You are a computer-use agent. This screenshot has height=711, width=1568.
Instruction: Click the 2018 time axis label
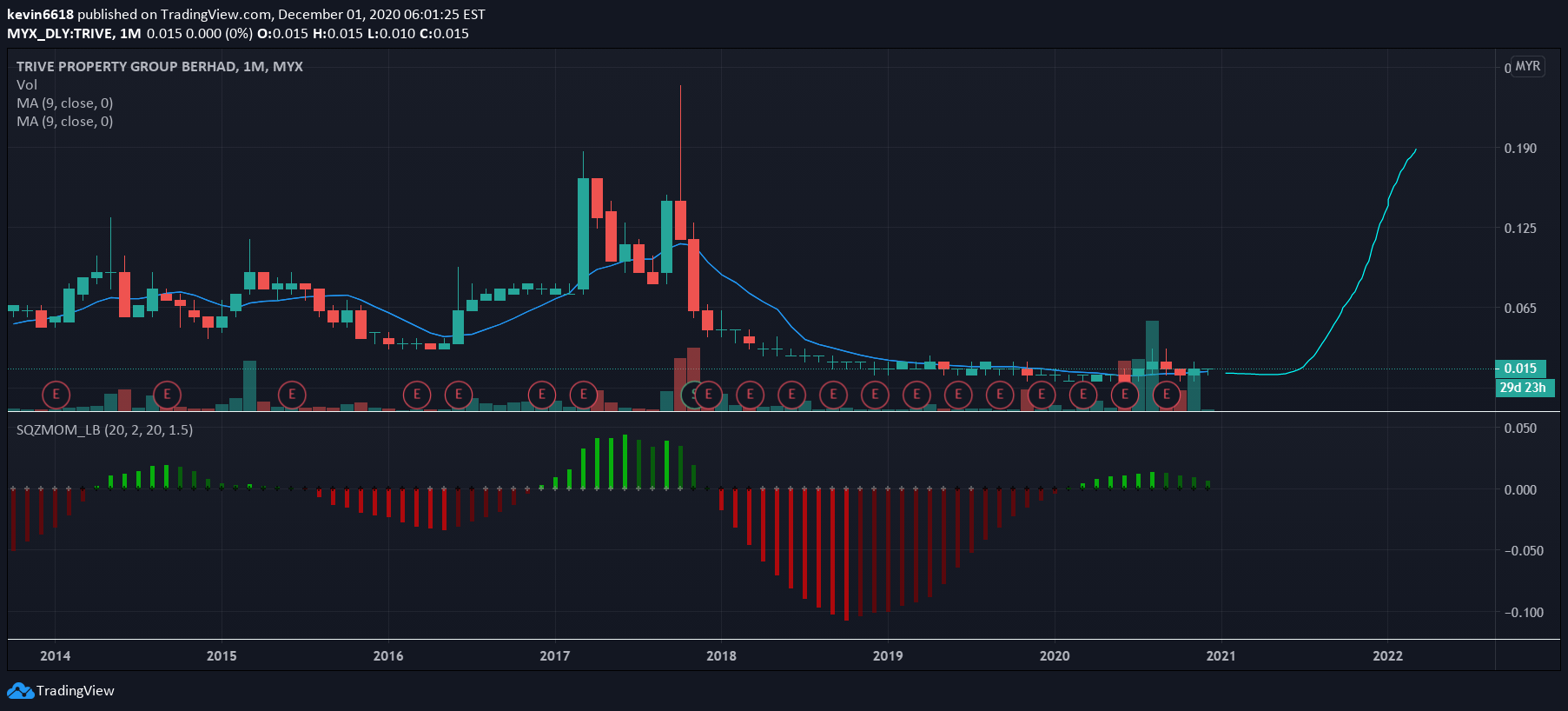tap(721, 656)
